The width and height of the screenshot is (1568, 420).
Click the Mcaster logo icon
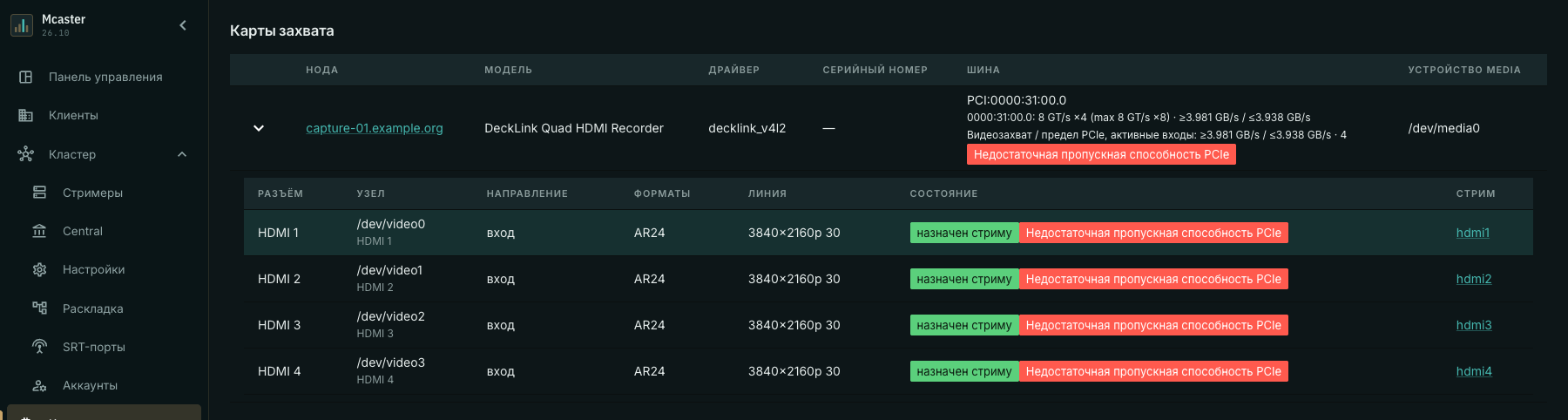pyautogui.click(x=22, y=25)
